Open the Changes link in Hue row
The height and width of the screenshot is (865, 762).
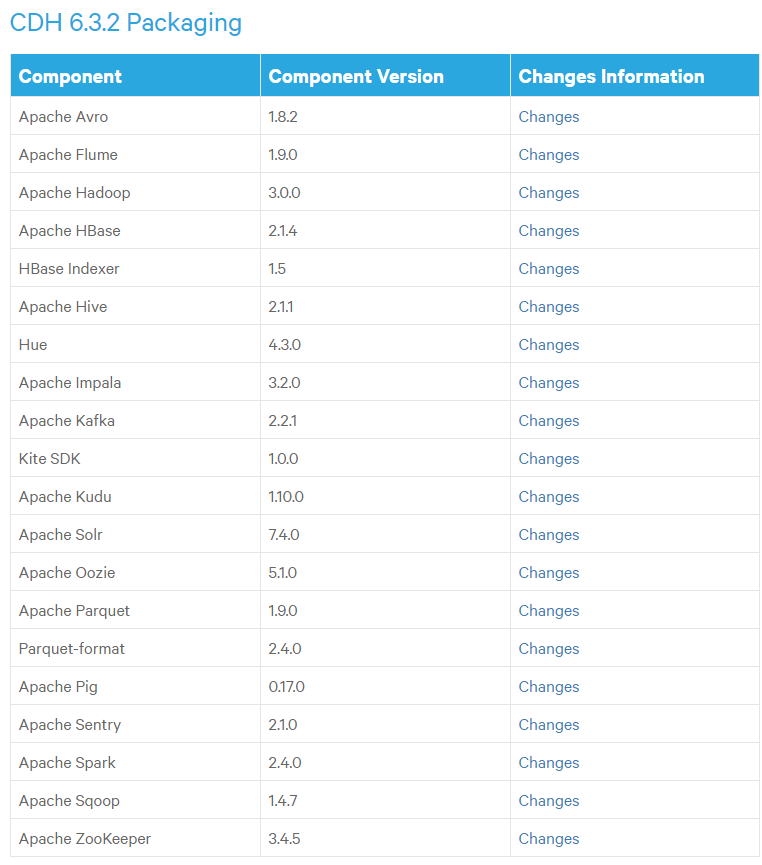(x=548, y=345)
